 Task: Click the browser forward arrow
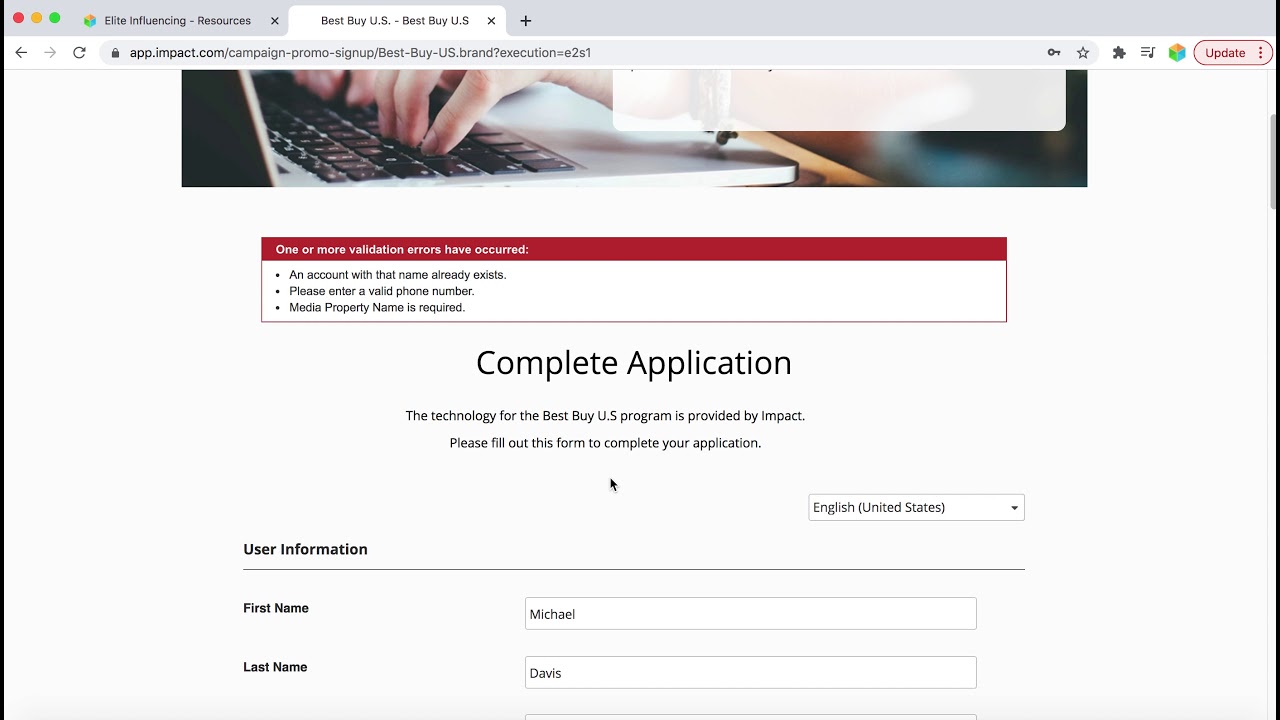point(50,53)
